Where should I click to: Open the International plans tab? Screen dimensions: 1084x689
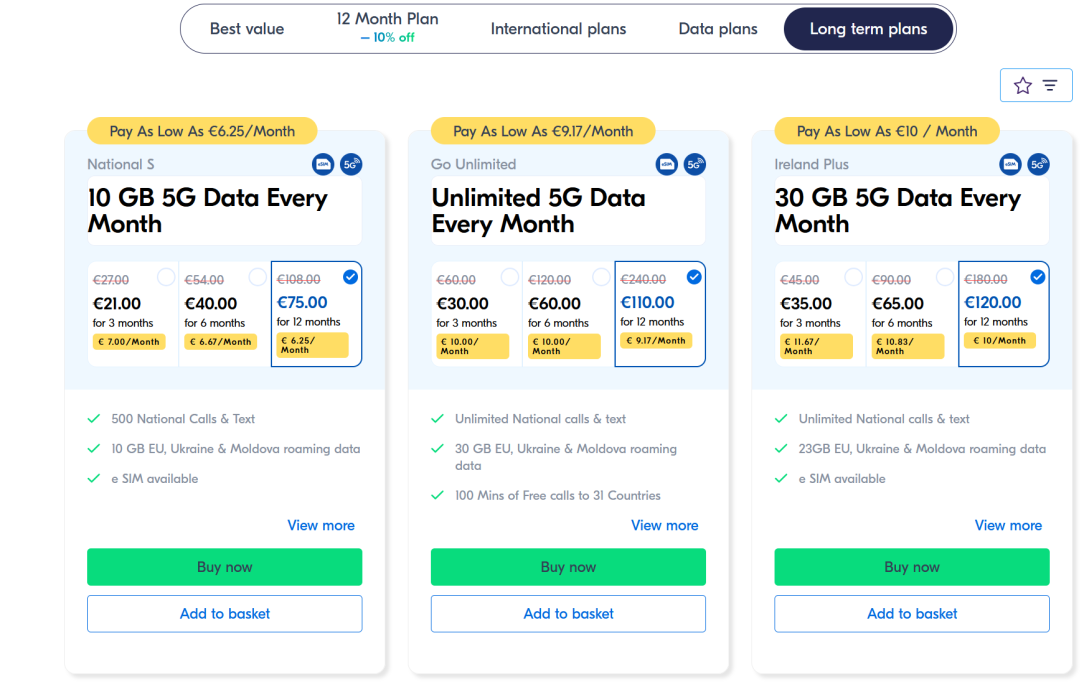point(558,29)
